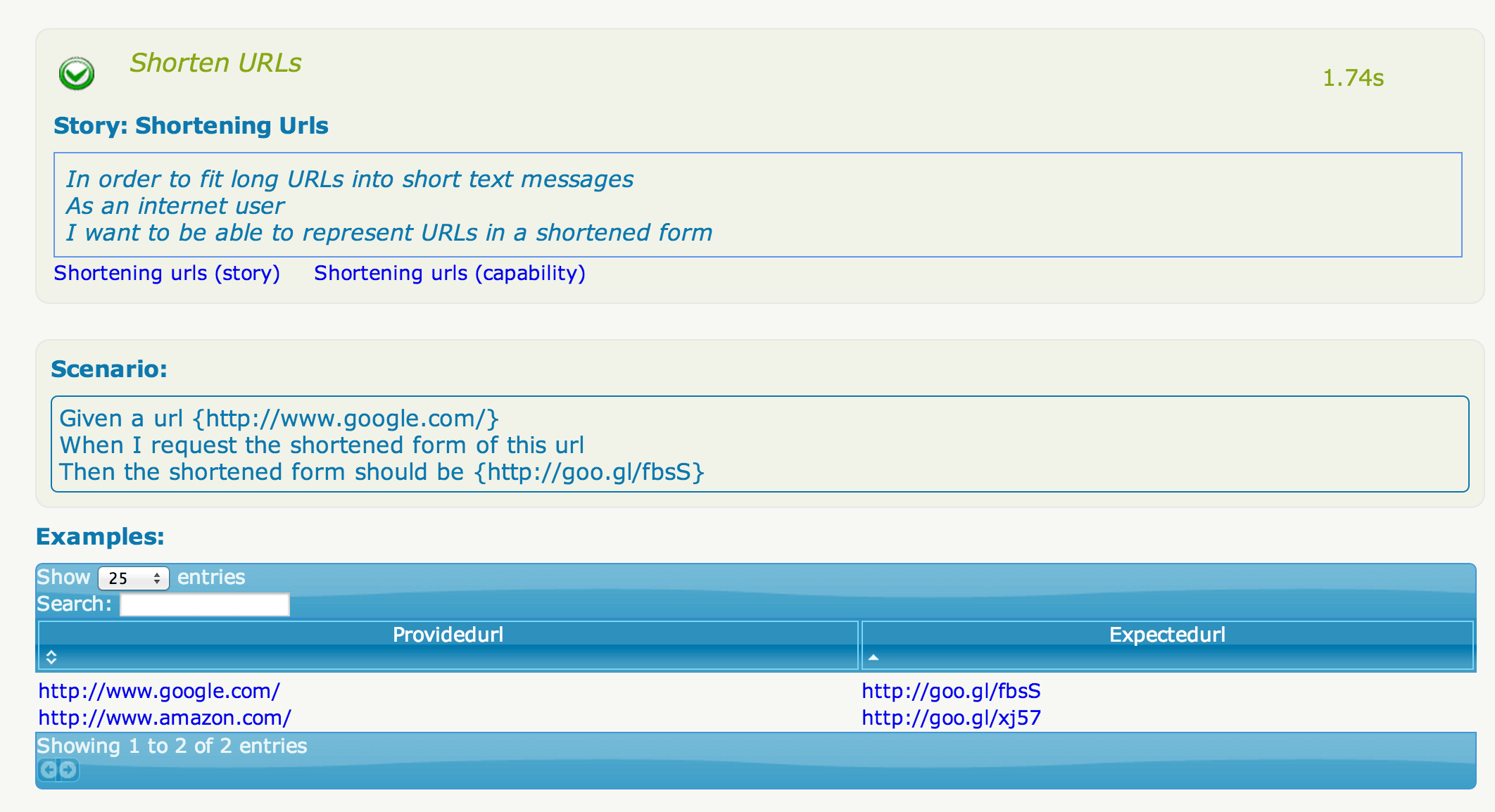1495x812 pixels.
Task: Click 'Given a url' scenario step
Action: pyautogui.click(x=279, y=419)
